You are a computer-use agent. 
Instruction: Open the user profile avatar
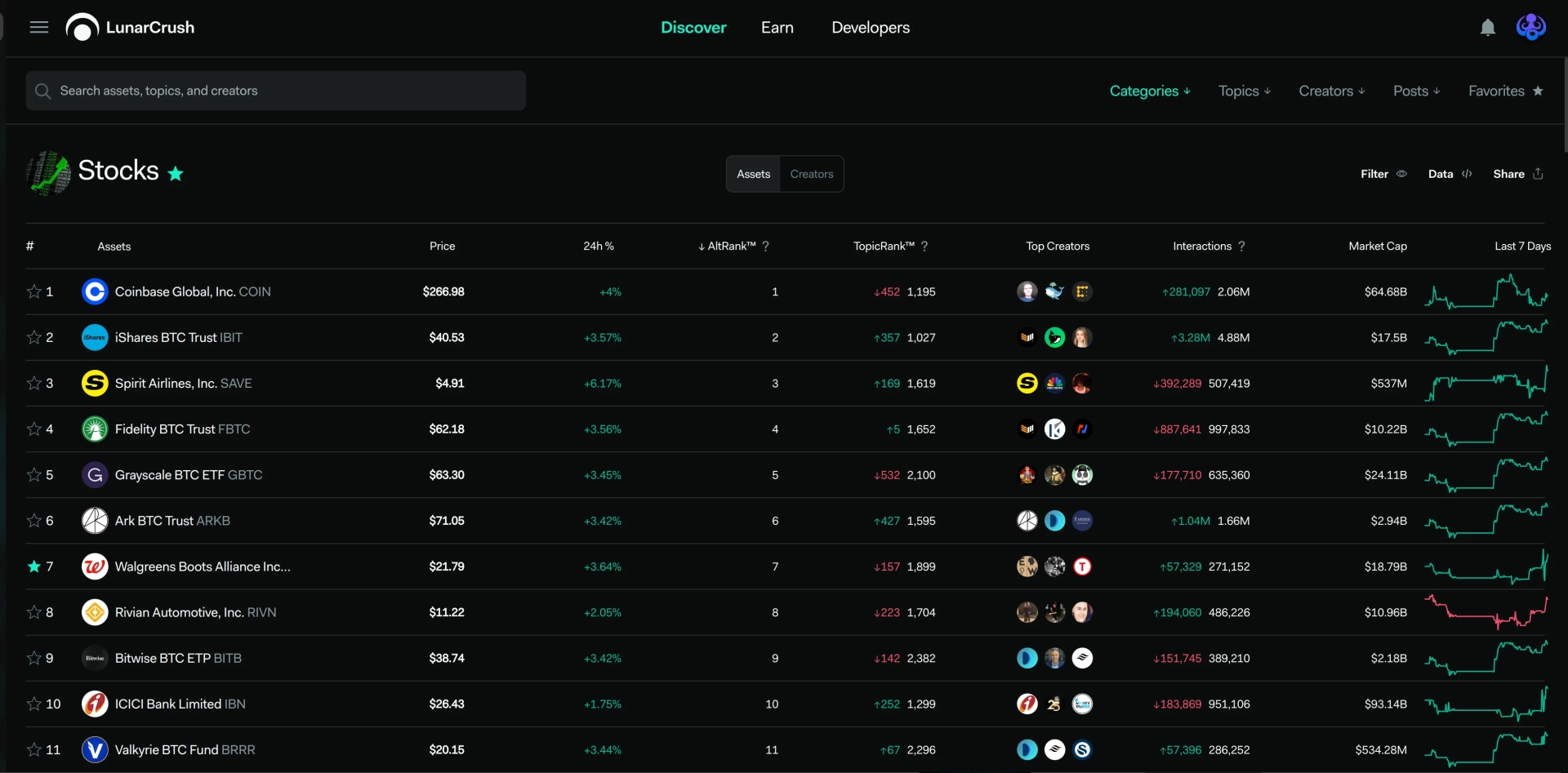1531,27
